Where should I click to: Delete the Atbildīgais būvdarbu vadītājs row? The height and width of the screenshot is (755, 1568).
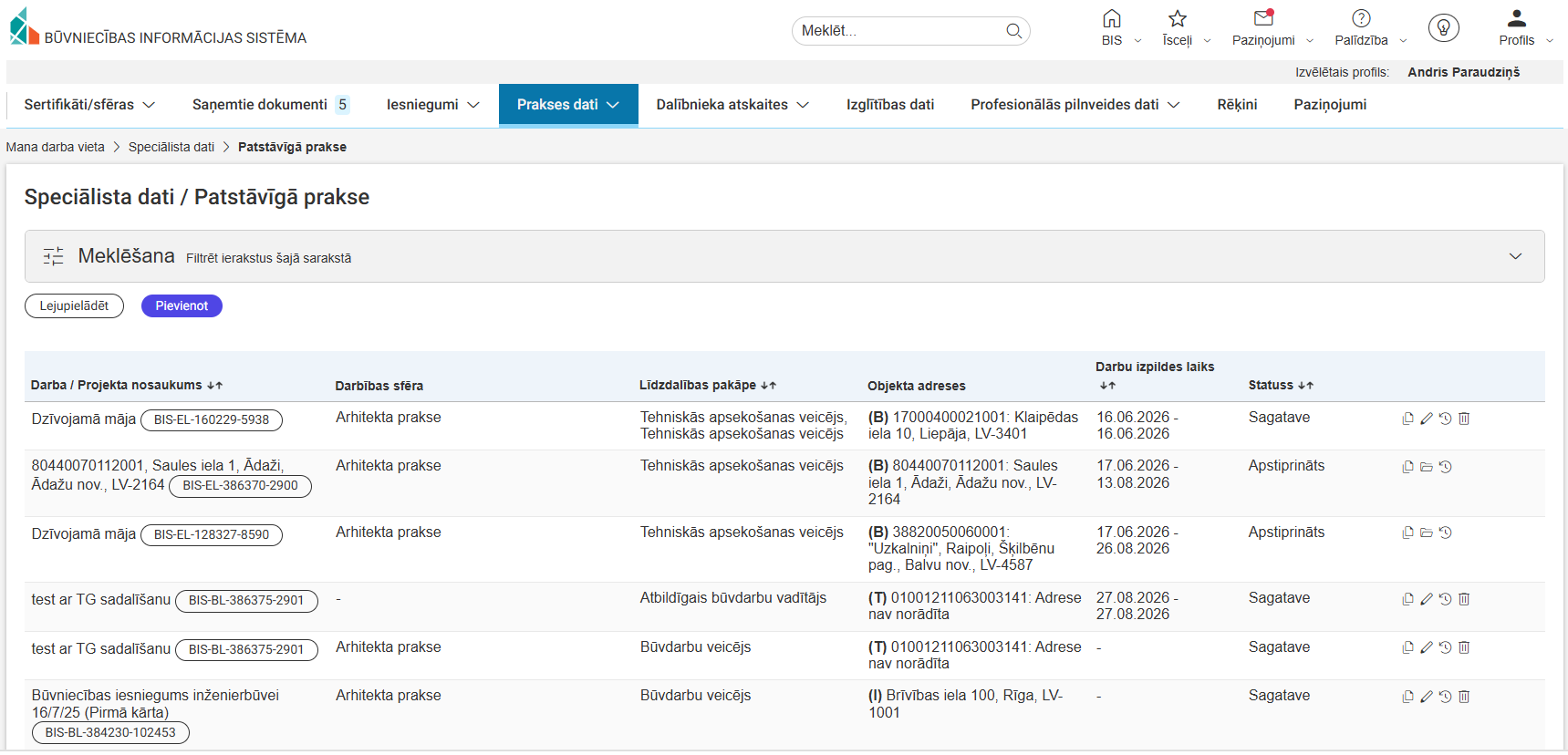click(1464, 599)
